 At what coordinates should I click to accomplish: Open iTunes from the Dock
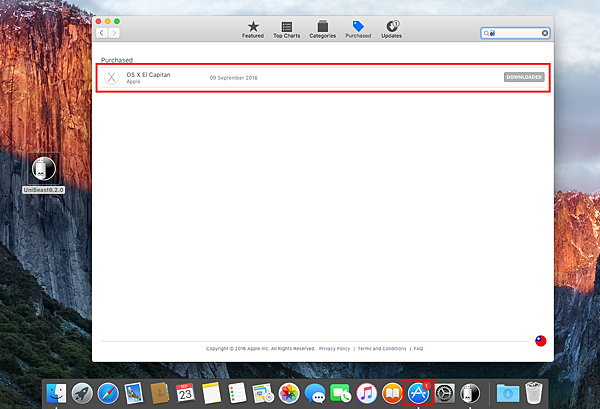pos(366,393)
